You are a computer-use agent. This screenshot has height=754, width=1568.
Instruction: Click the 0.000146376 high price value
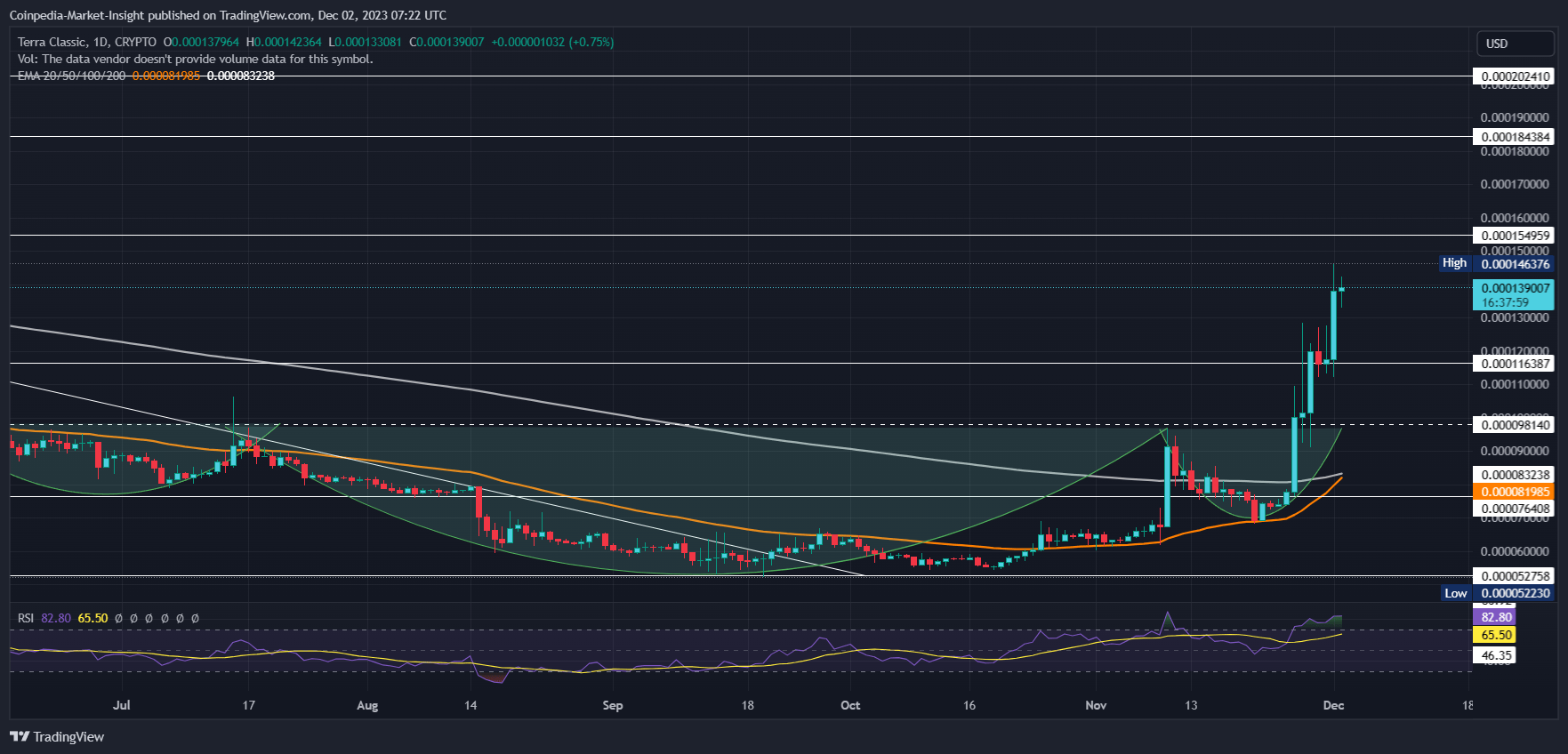[x=1516, y=264]
